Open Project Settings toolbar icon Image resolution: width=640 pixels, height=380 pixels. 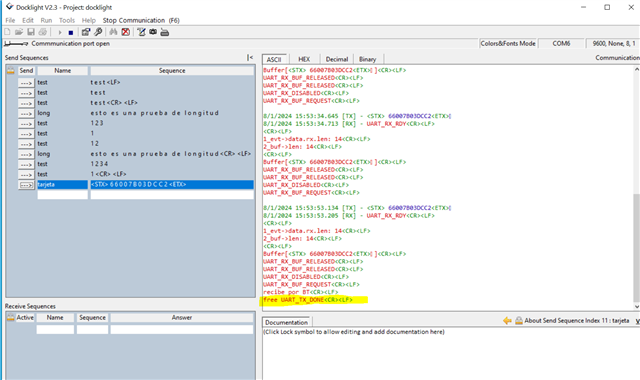86,32
